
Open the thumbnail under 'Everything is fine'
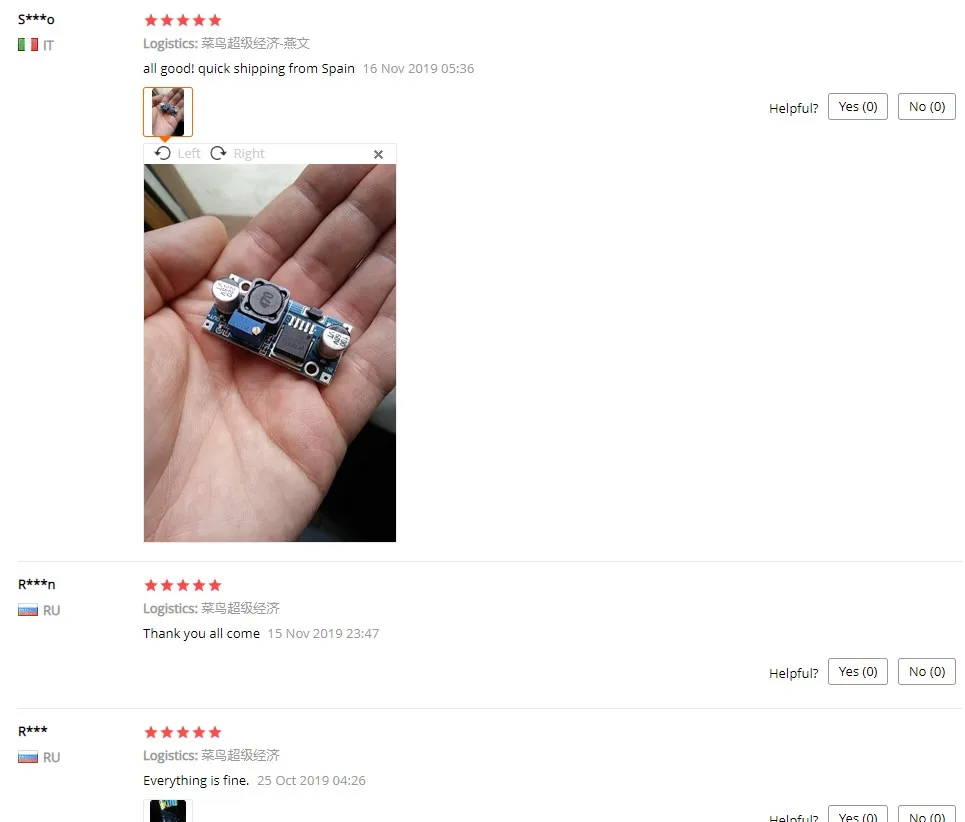[168, 811]
